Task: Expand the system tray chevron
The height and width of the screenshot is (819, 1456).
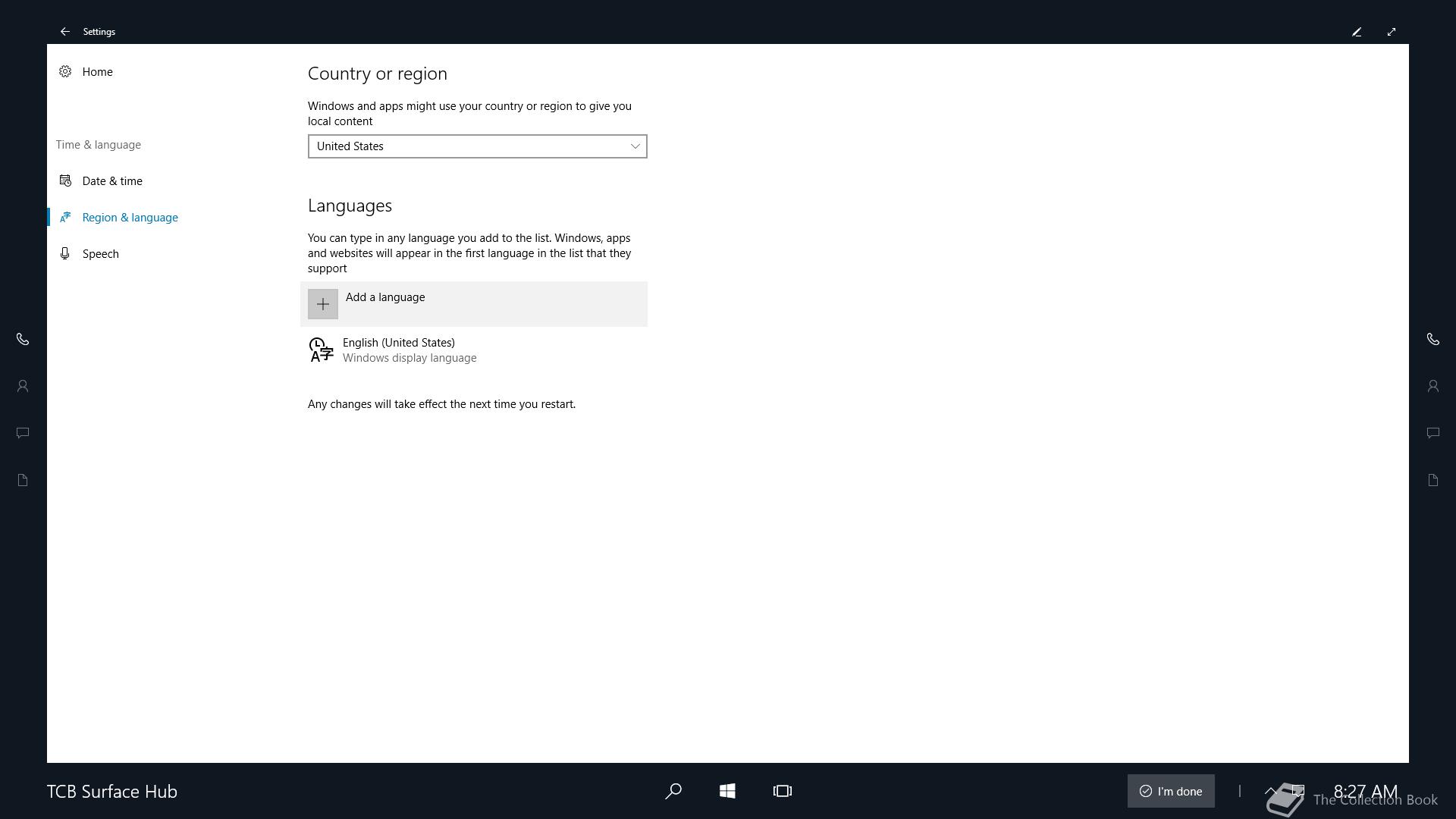Action: (x=1271, y=791)
